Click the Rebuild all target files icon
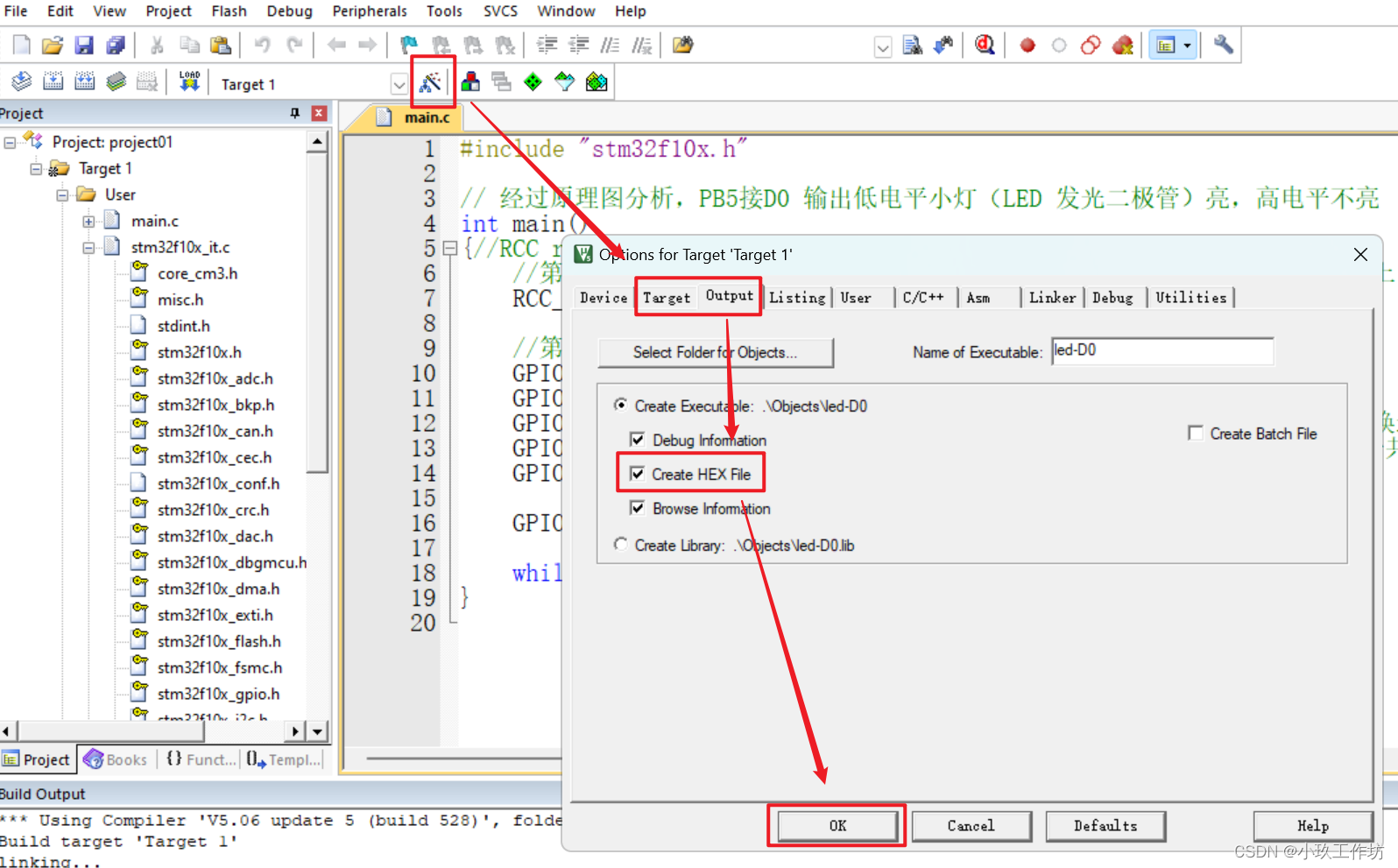 point(84,82)
